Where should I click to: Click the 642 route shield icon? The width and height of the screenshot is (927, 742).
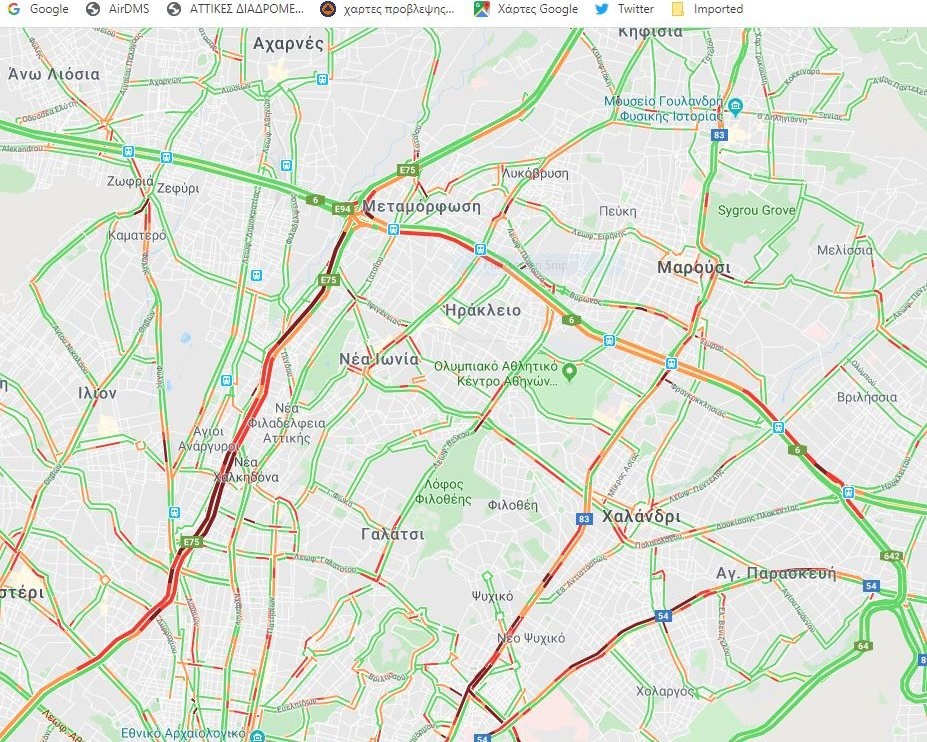891,556
